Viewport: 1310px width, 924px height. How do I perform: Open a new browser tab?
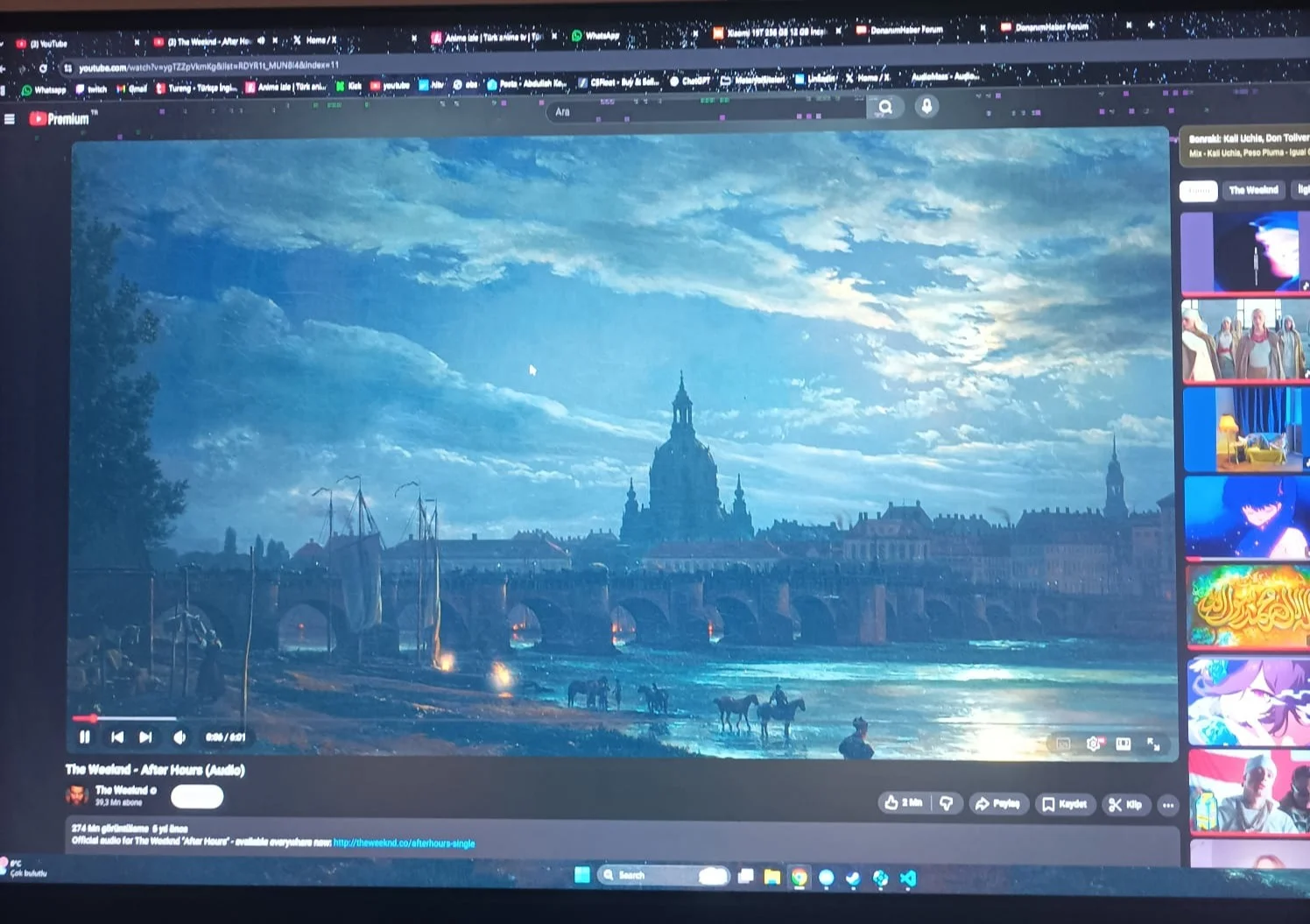1152,25
